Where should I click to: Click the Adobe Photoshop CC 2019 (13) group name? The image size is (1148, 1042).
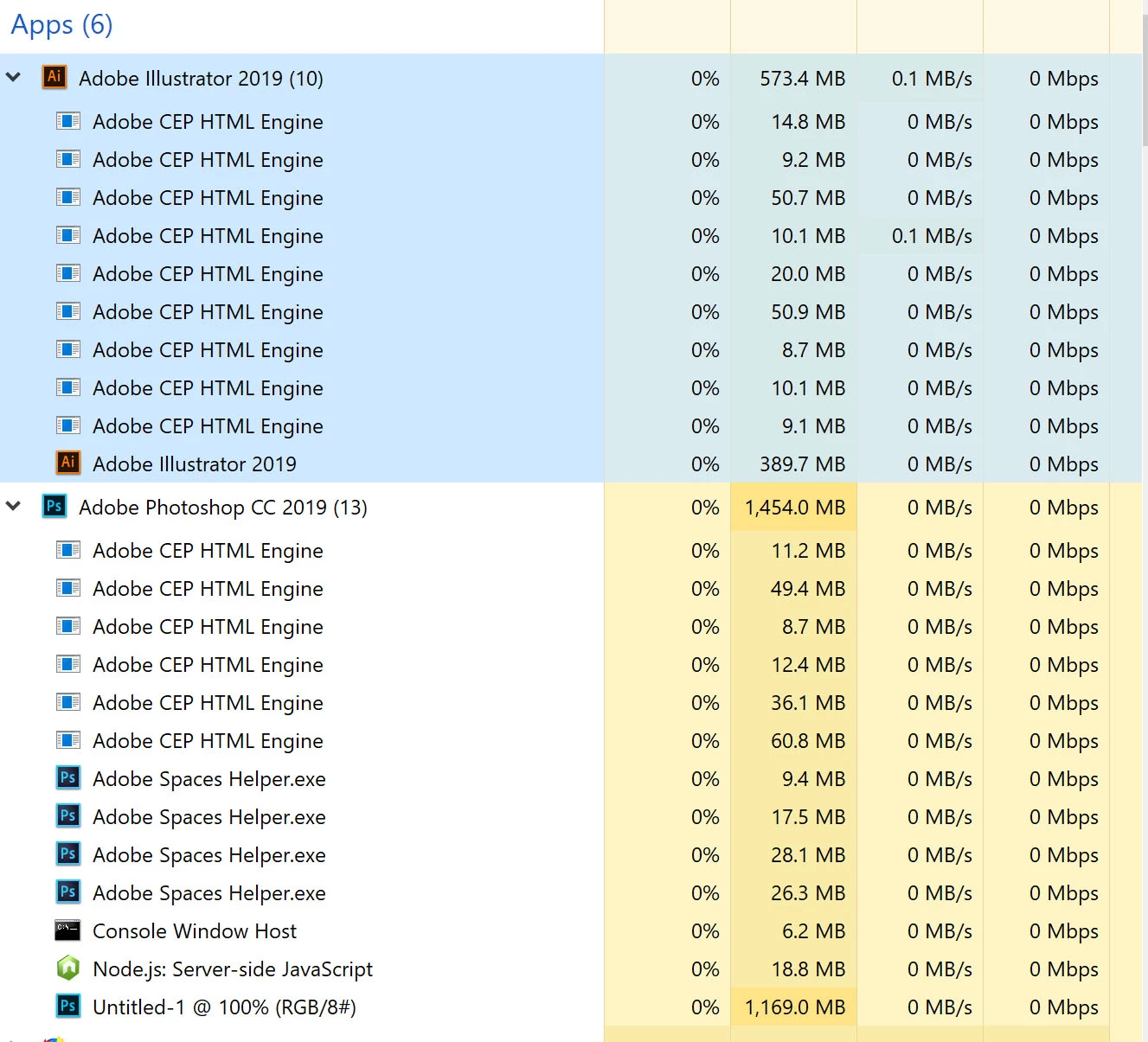(223, 508)
